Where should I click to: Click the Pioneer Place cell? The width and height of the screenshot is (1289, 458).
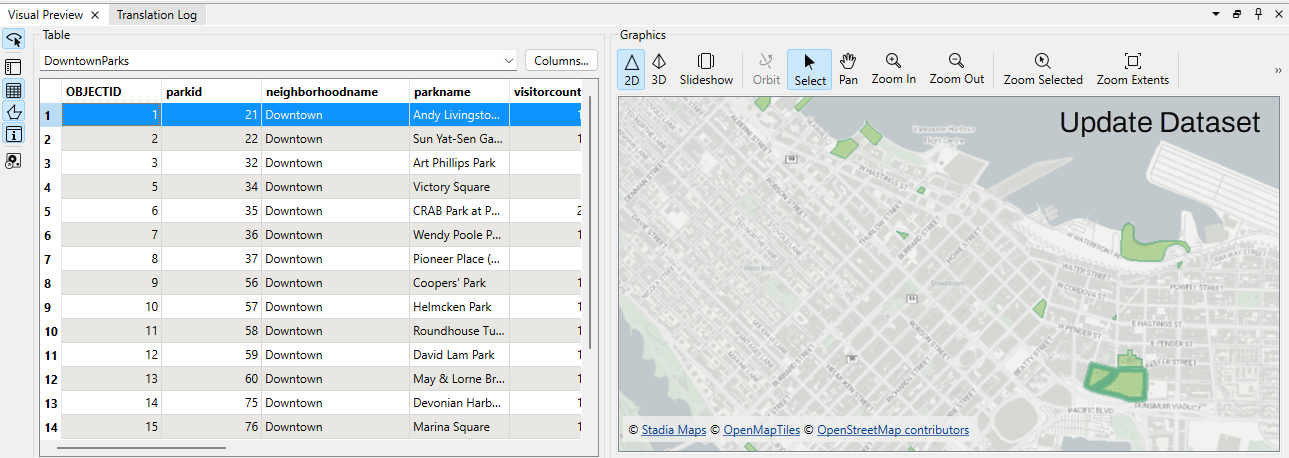459,259
